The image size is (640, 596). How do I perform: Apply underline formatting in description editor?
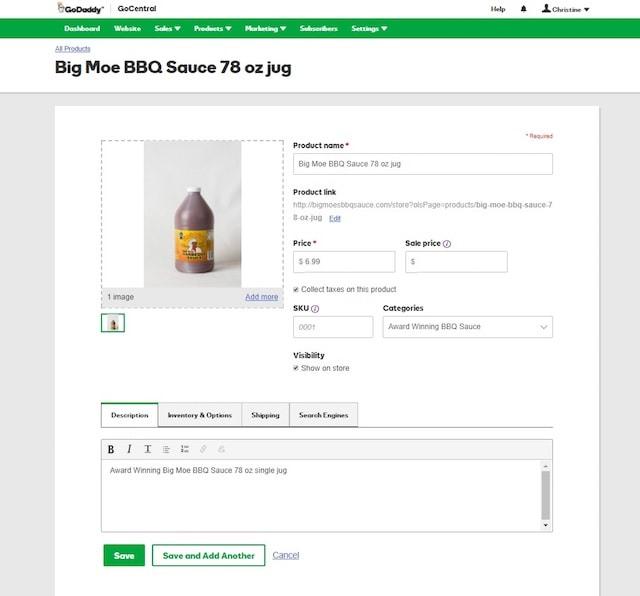[147, 449]
